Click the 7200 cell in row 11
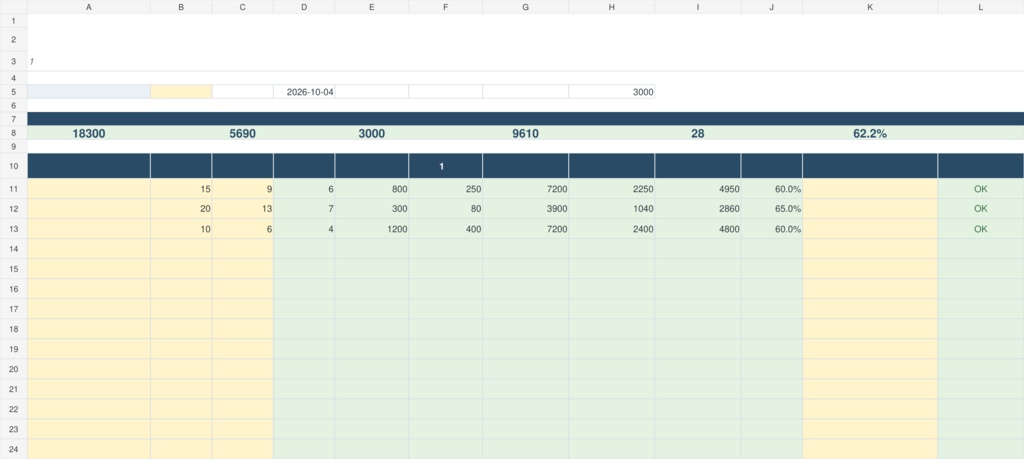This screenshot has height=459, width=1024. [526, 189]
